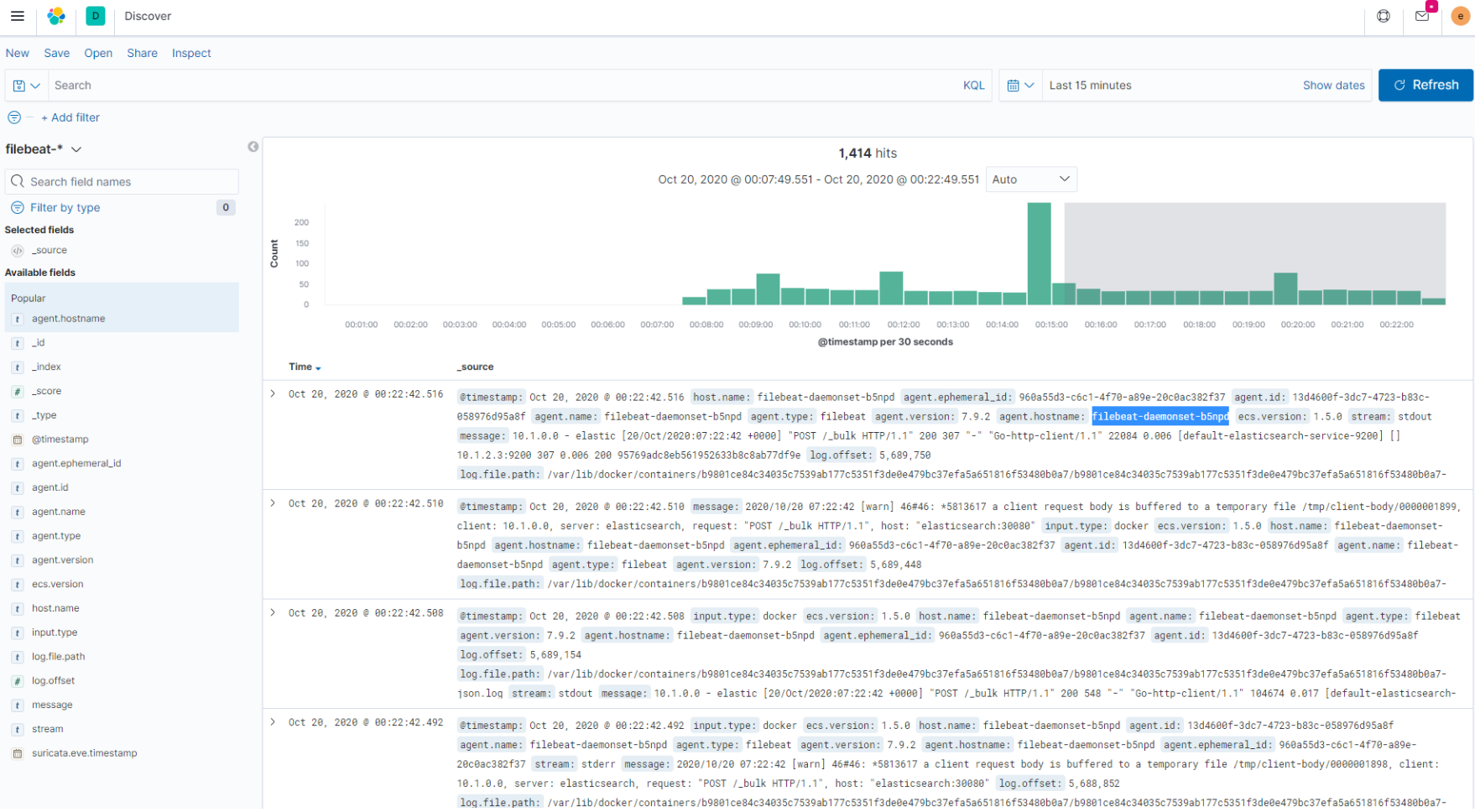Click New in the top menu
The height and width of the screenshot is (812, 1475).
(17, 53)
